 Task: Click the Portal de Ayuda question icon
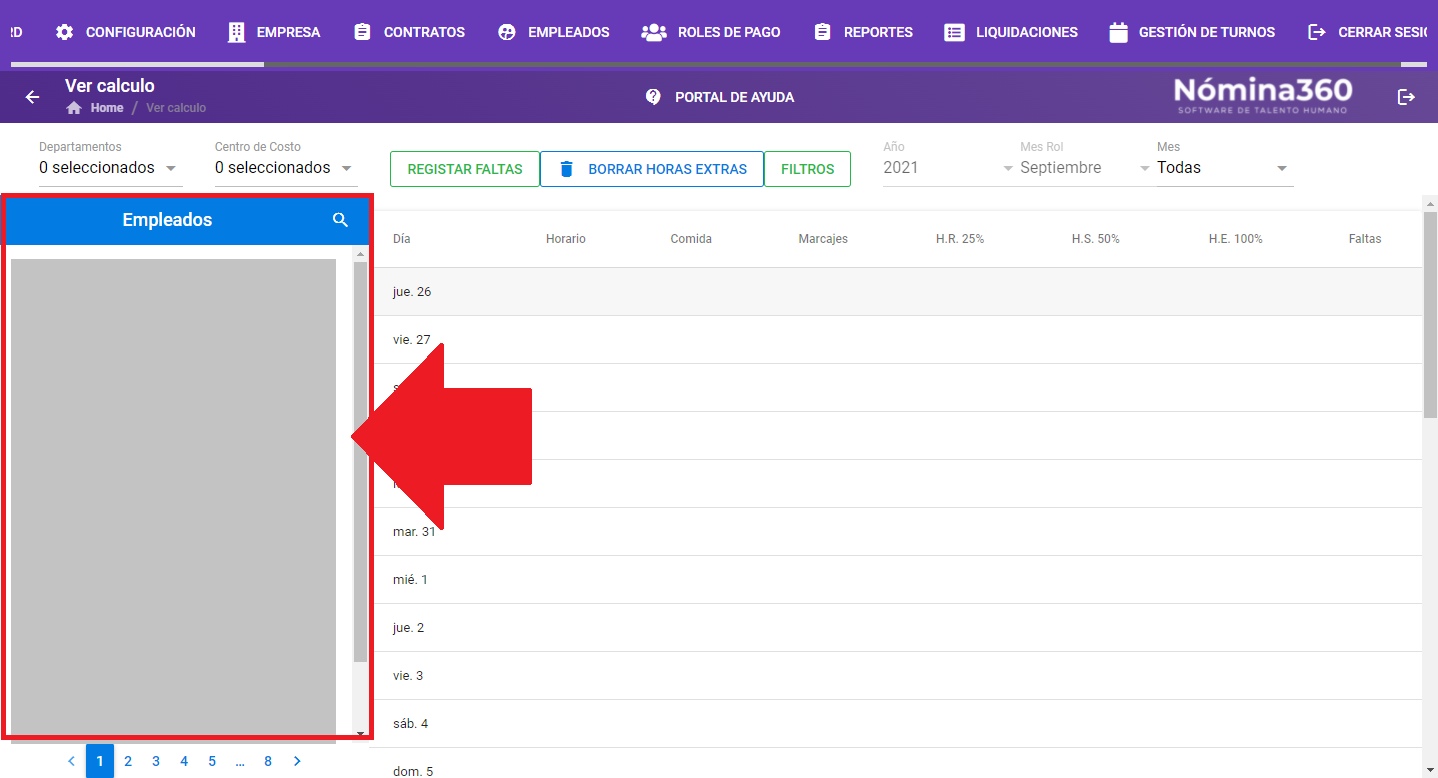pyautogui.click(x=653, y=97)
